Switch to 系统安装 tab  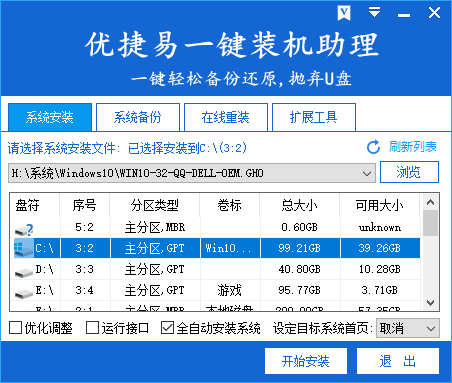coord(50,117)
